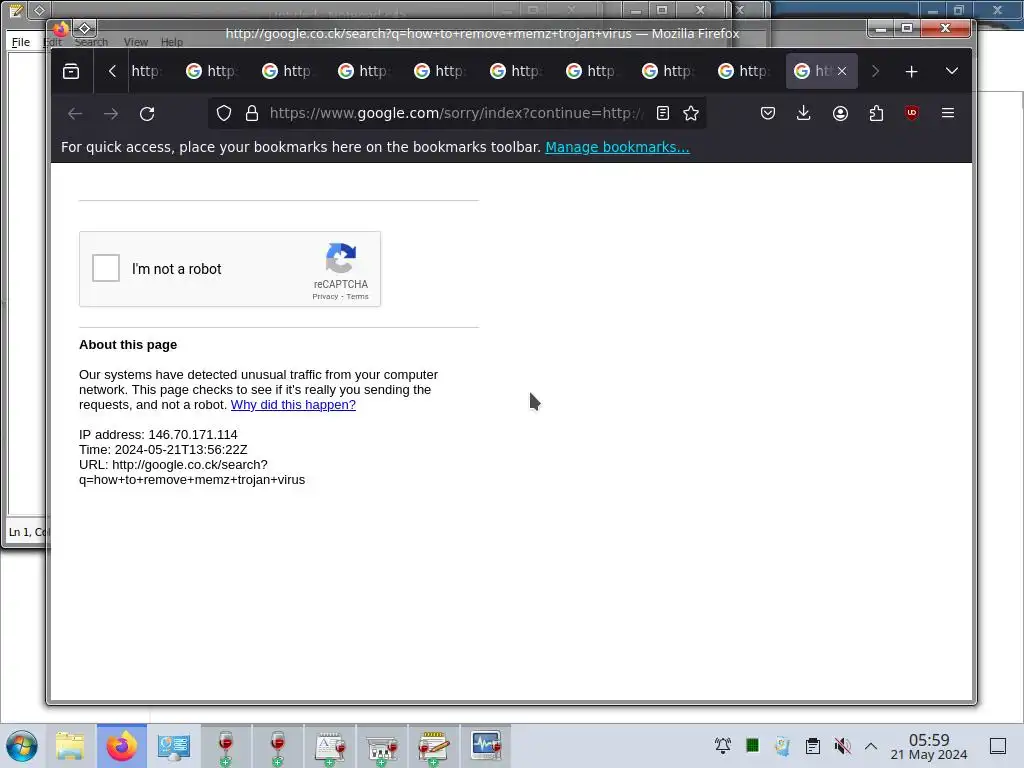Unmute the volume tray icon
The height and width of the screenshot is (768, 1024).
point(842,746)
